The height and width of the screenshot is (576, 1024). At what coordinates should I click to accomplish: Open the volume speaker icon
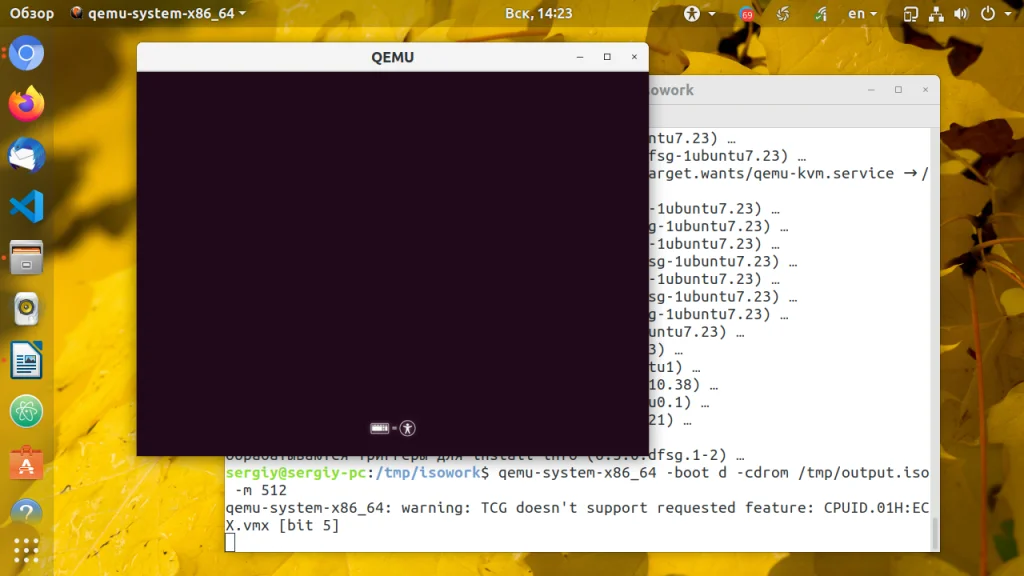pos(961,13)
